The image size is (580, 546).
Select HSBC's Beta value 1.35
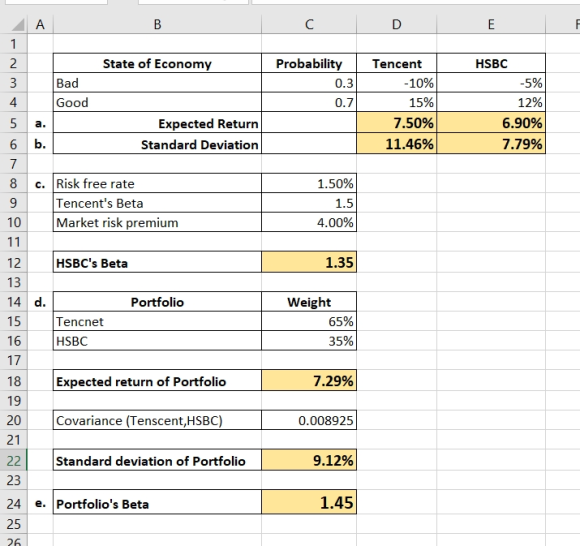point(309,262)
